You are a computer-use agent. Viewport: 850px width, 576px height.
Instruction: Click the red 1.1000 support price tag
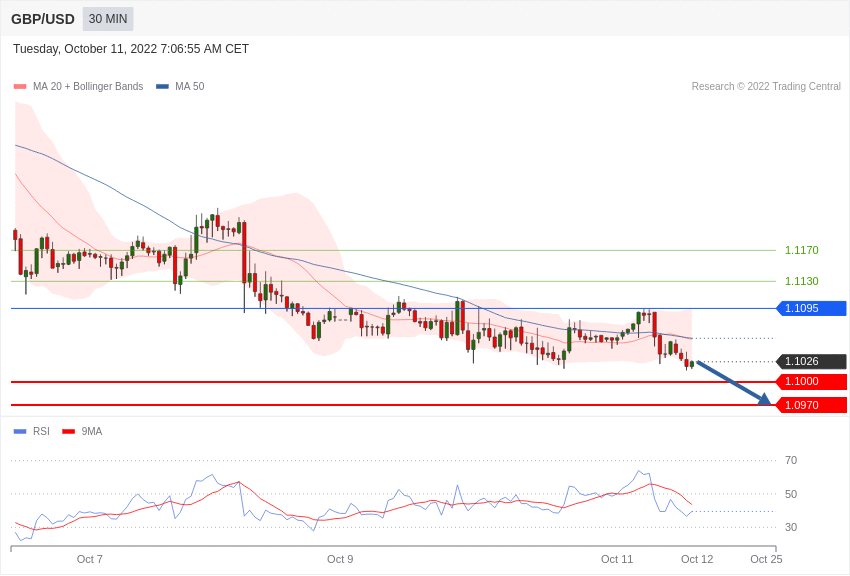(812, 381)
